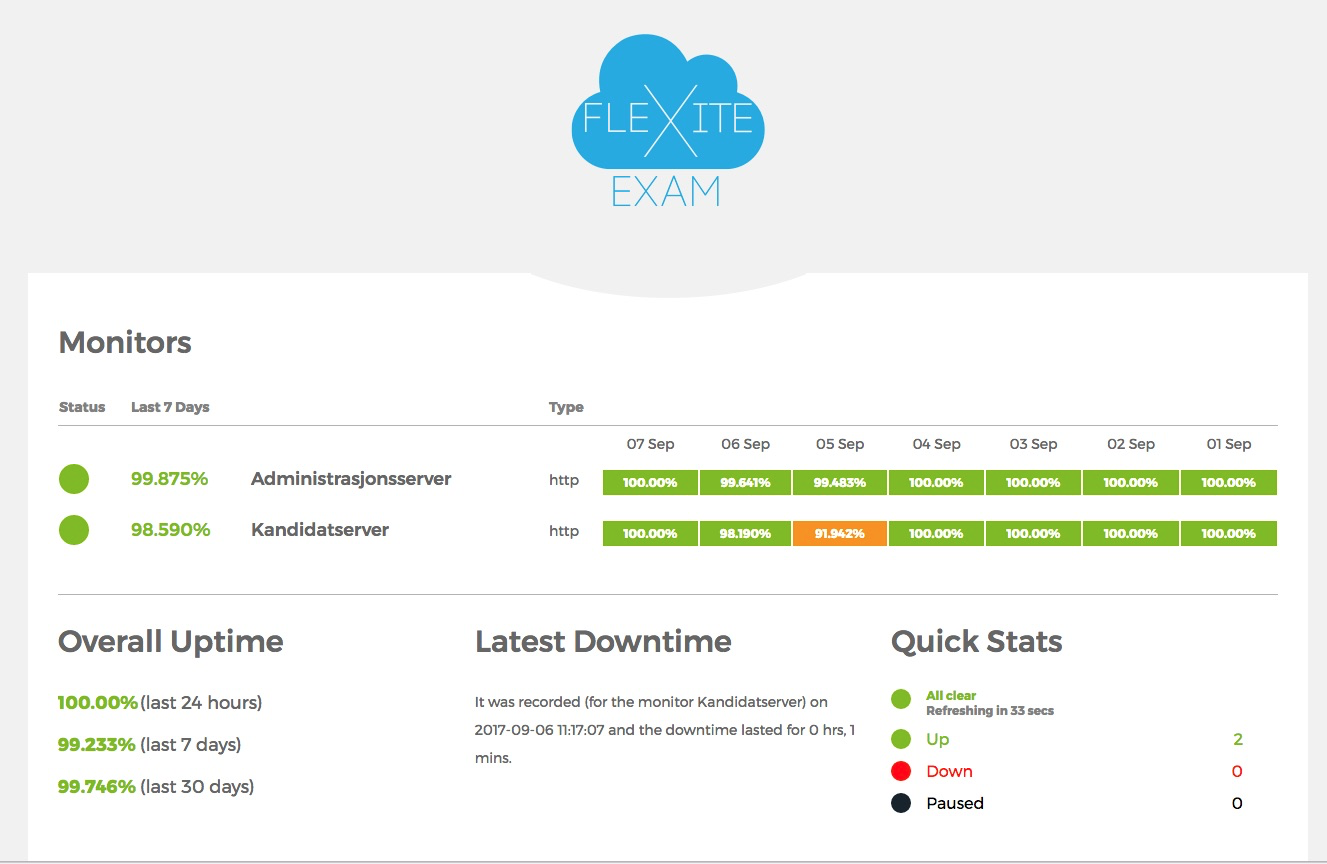Image resolution: width=1327 pixels, height=864 pixels.
Task: Click the 02 Sep column date
Action: pyautogui.click(x=1131, y=444)
